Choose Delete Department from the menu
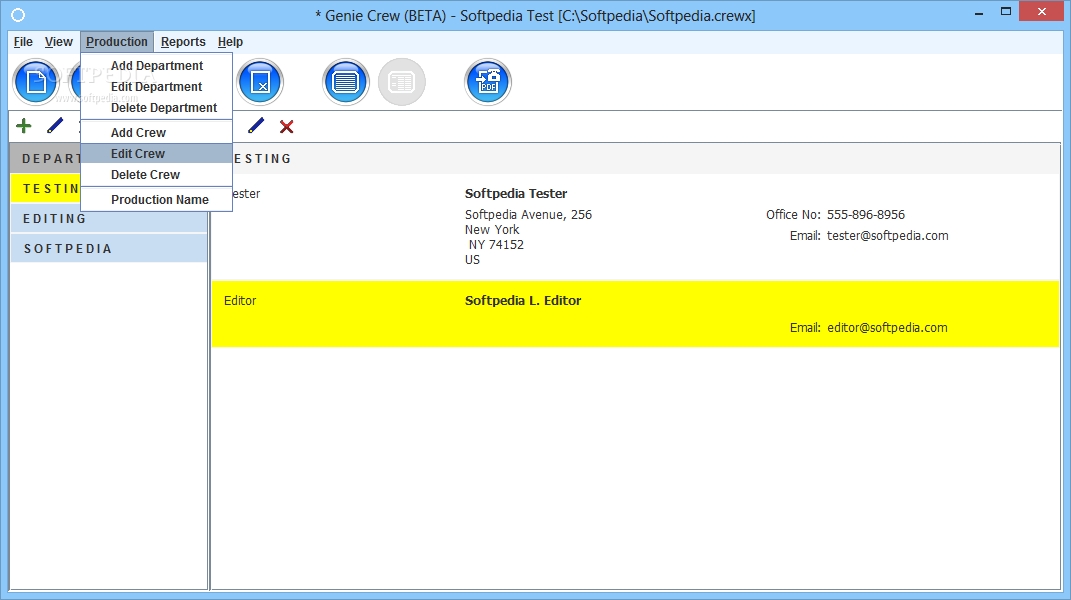Viewport: 1071px width, 600px height. 156,108
